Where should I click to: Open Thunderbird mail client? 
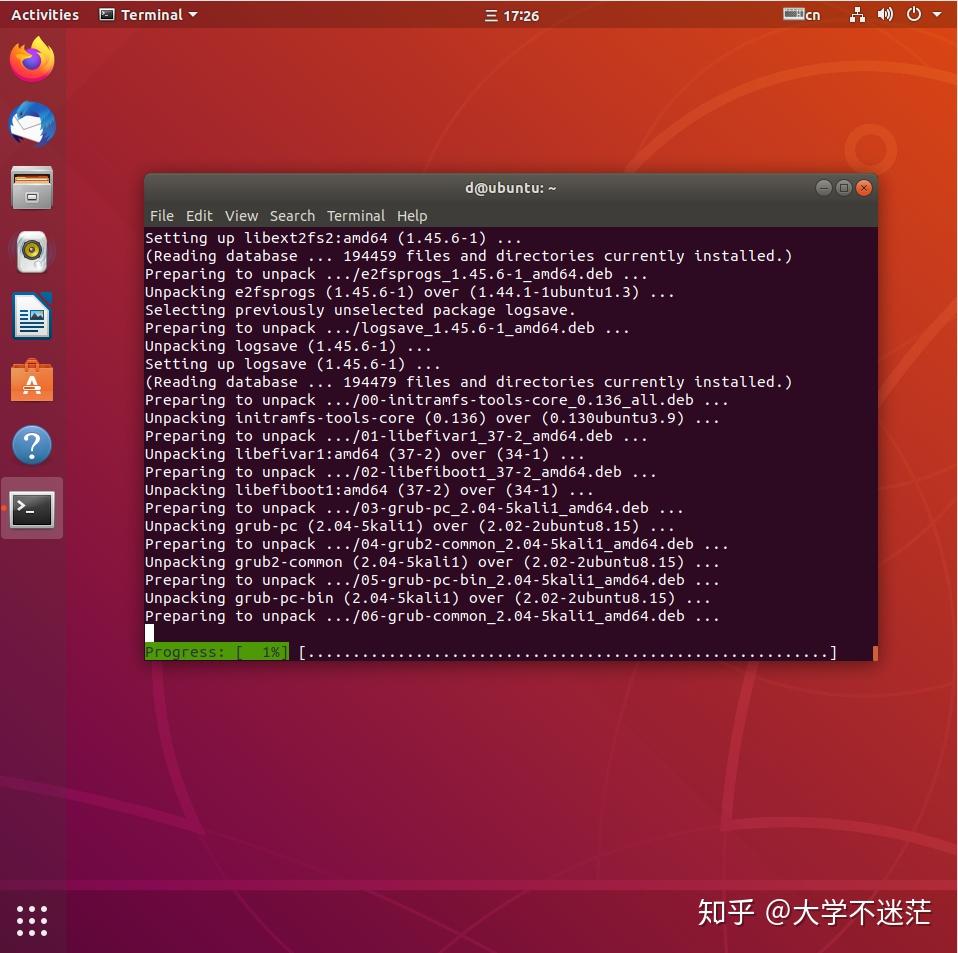pos(31,124)
